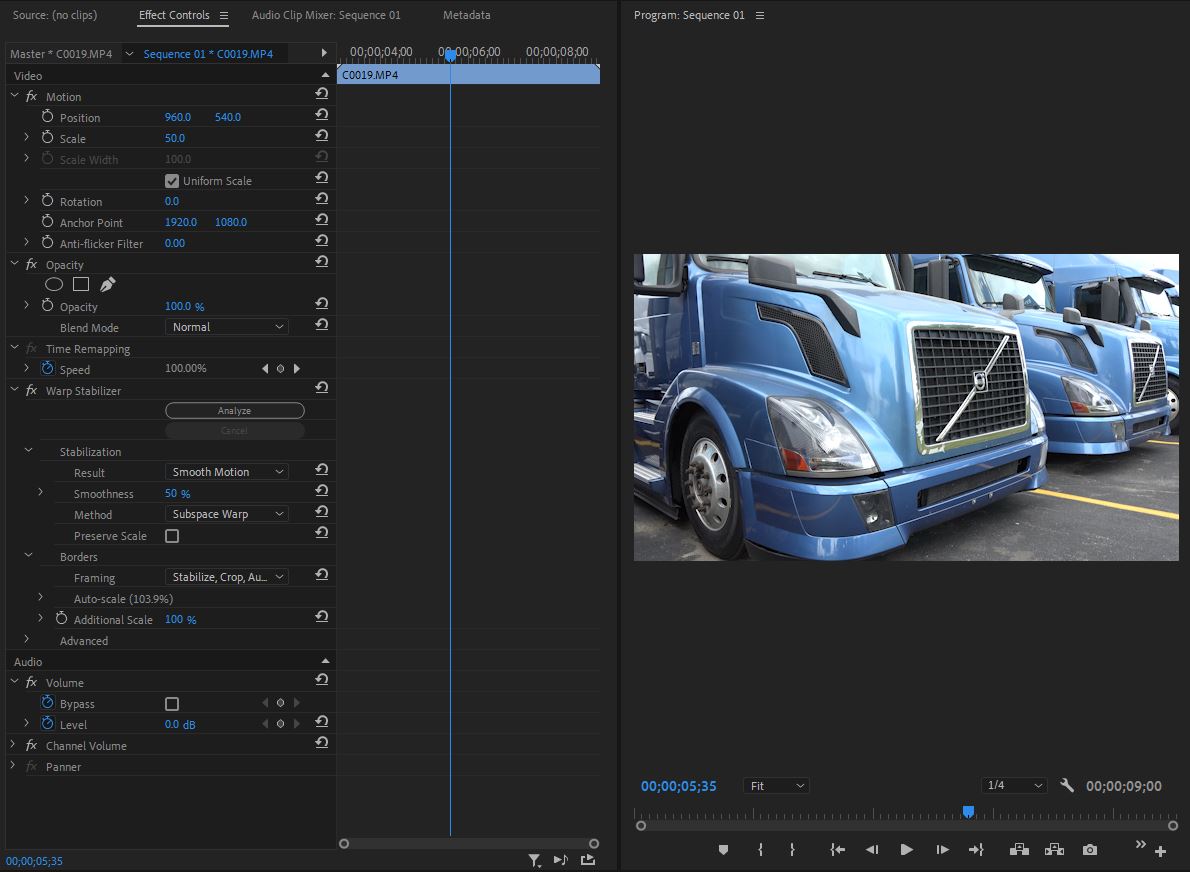This screenshot has width=1190, height=872.
Task: Reset the Warp Stabilizer effect
Action: pyautogui.click(x=322, y=389)
